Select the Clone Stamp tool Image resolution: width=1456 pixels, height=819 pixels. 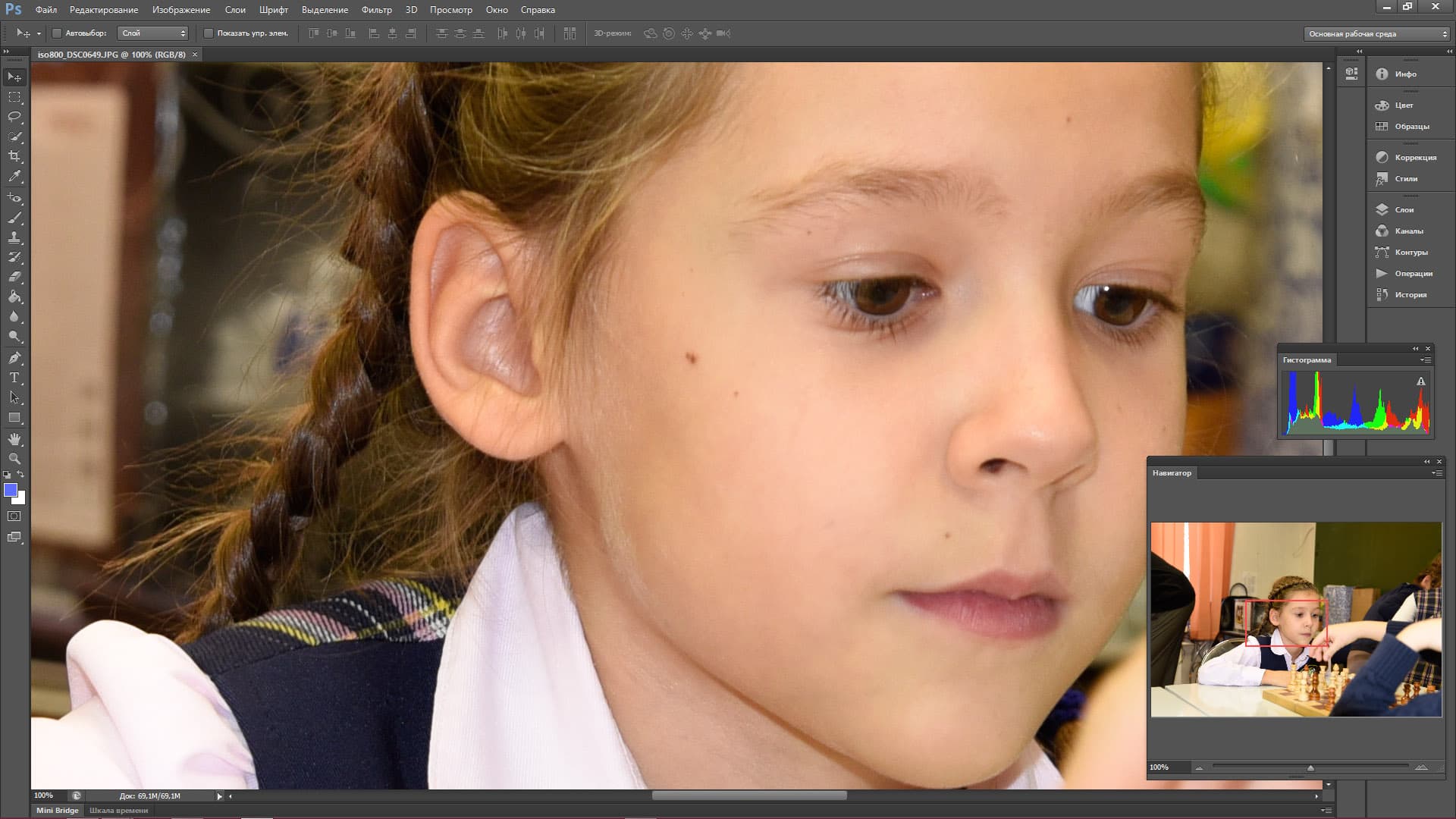pos(14,237)
